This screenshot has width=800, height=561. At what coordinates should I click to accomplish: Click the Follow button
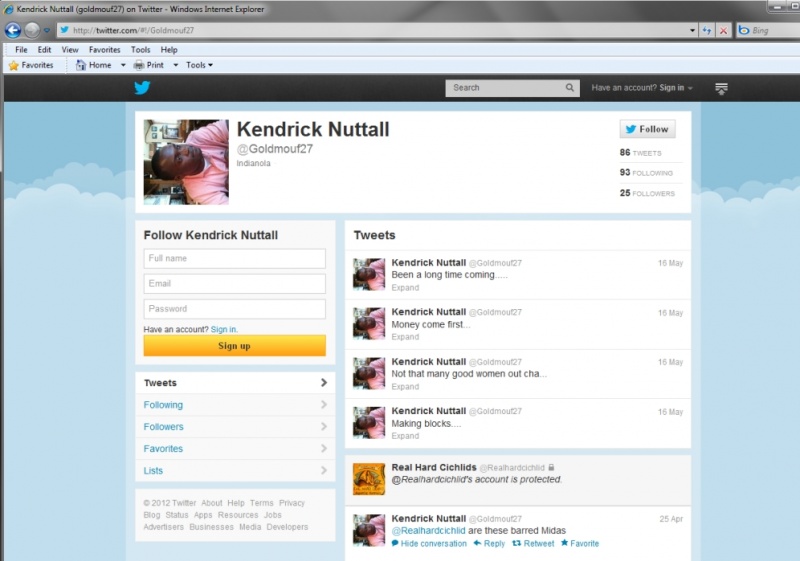click(647, 129)
